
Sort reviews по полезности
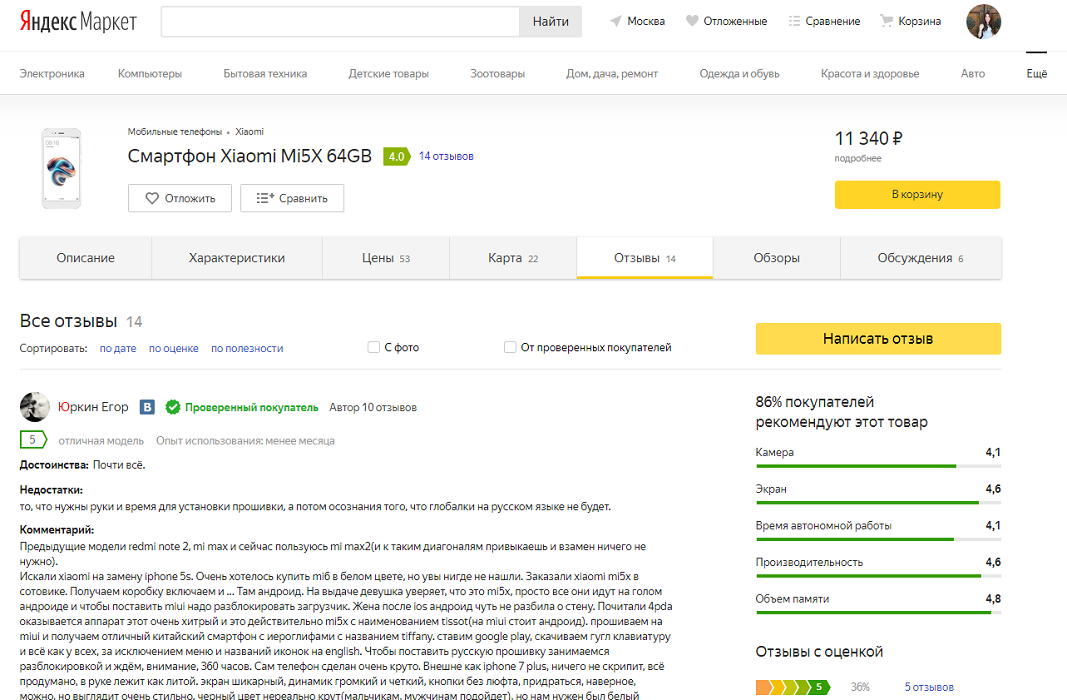[x=247, y=348]
